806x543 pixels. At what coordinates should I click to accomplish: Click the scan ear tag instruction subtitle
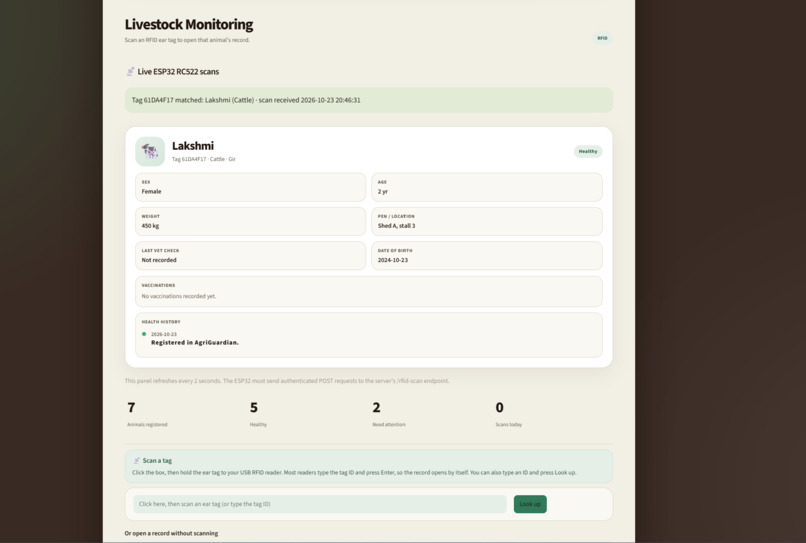pos(187,40)
